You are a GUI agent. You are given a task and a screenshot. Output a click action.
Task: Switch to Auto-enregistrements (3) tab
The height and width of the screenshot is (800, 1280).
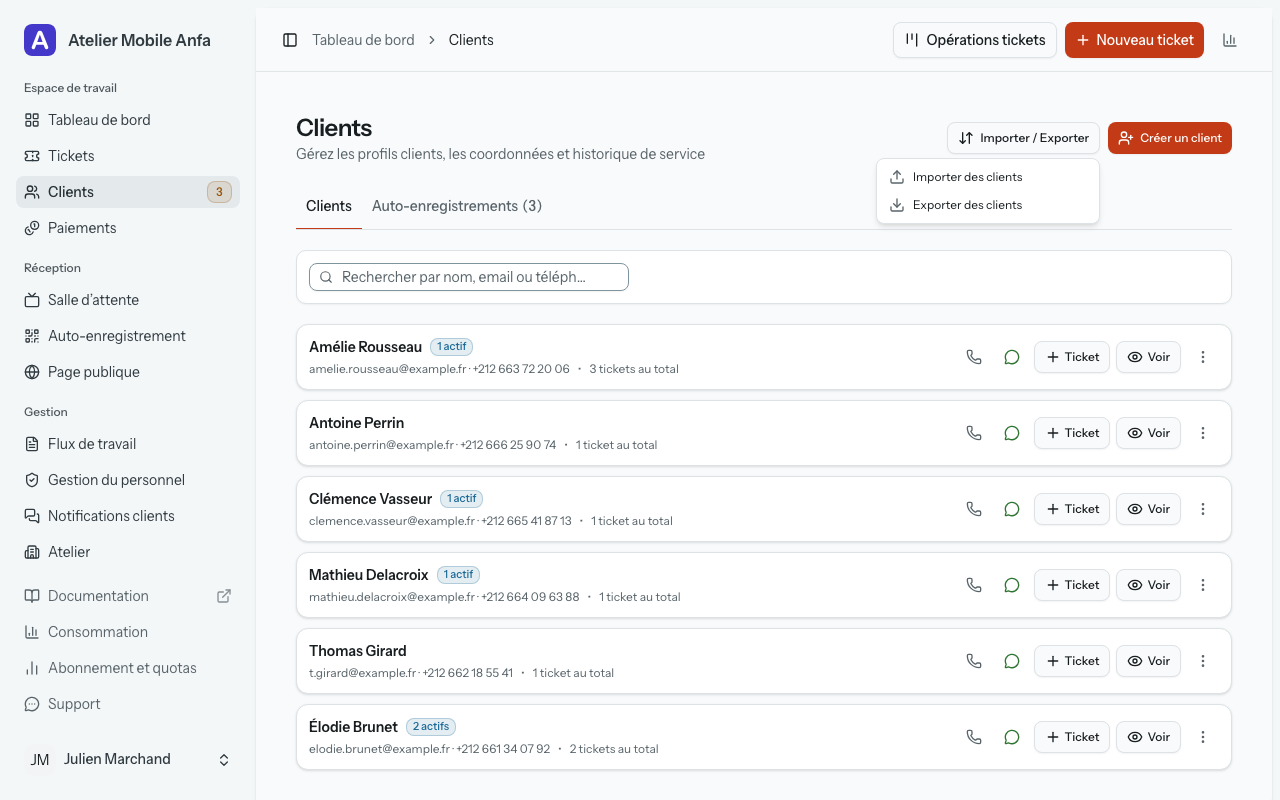[x=457, y=206]
